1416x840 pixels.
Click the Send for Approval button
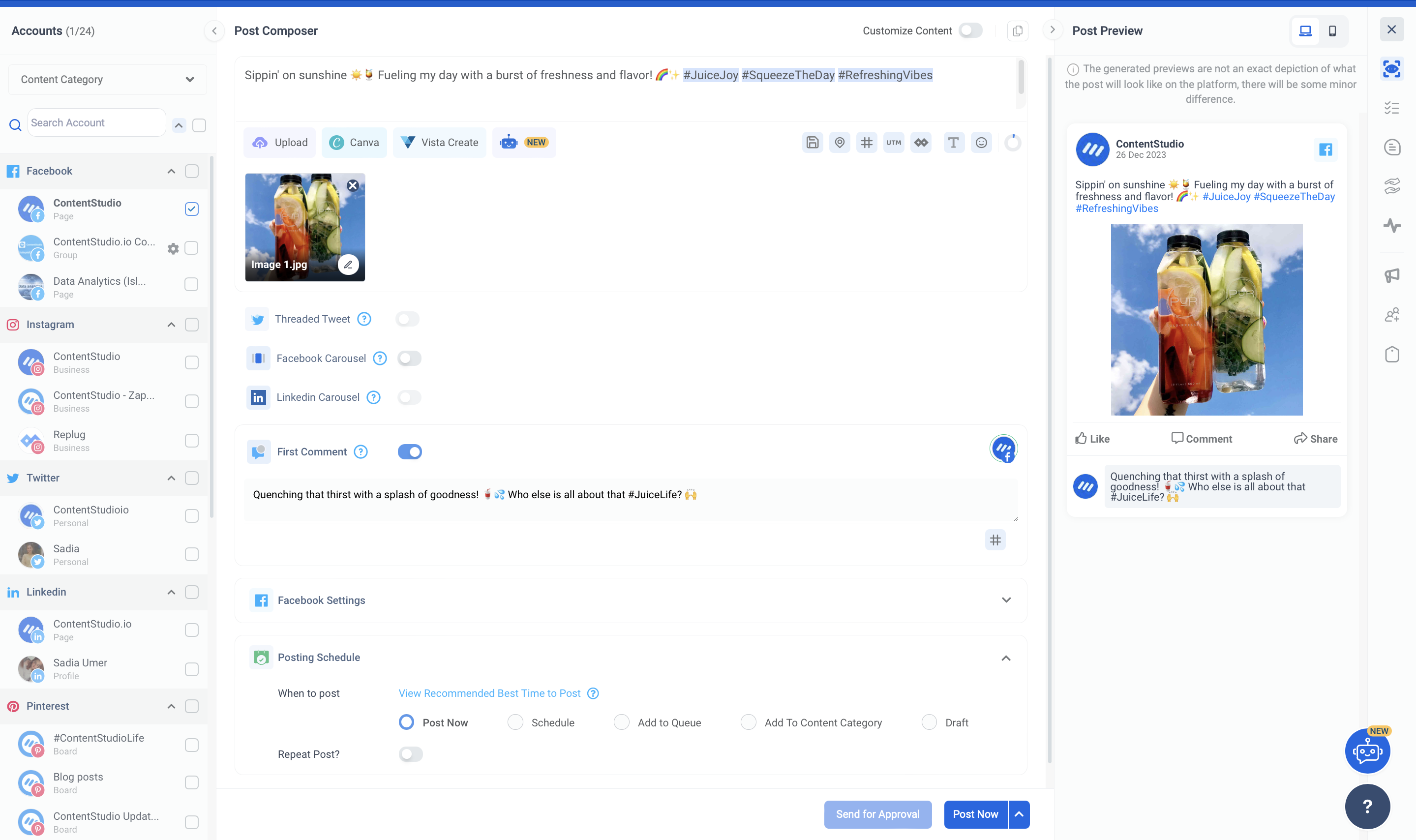tap(878, 813)
